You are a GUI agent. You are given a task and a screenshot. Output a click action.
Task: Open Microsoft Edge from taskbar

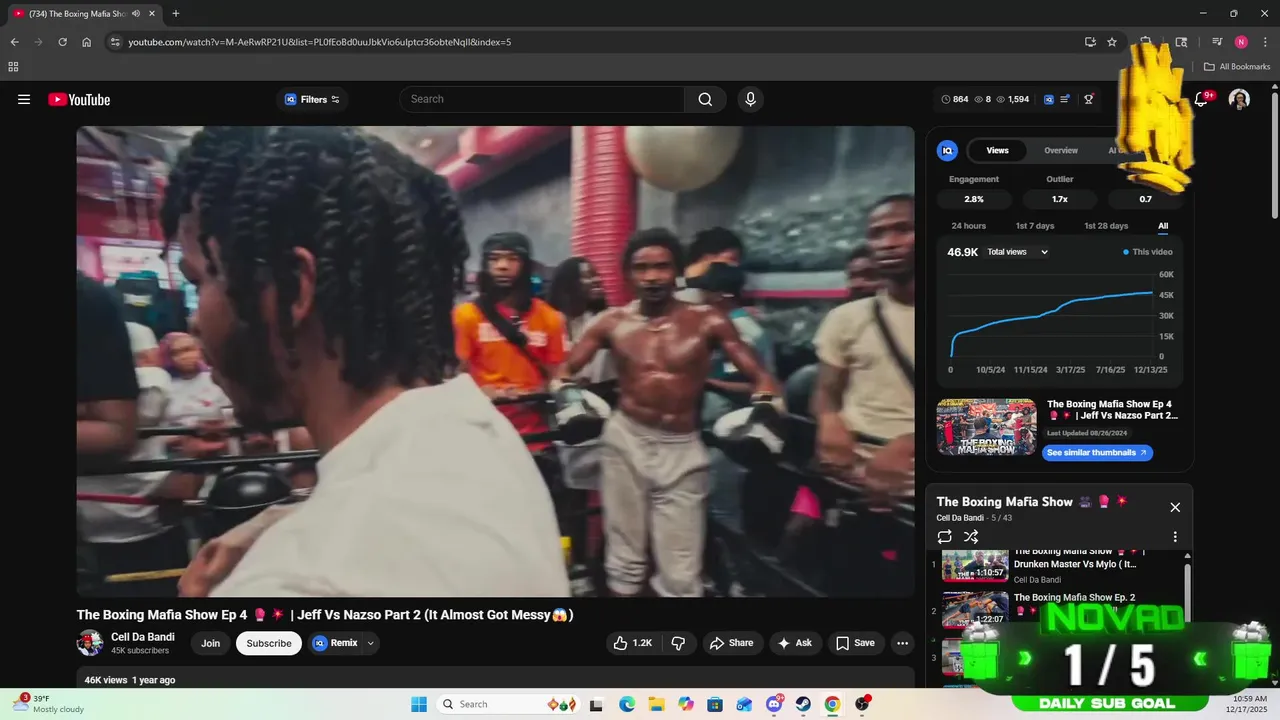(627, 704)
